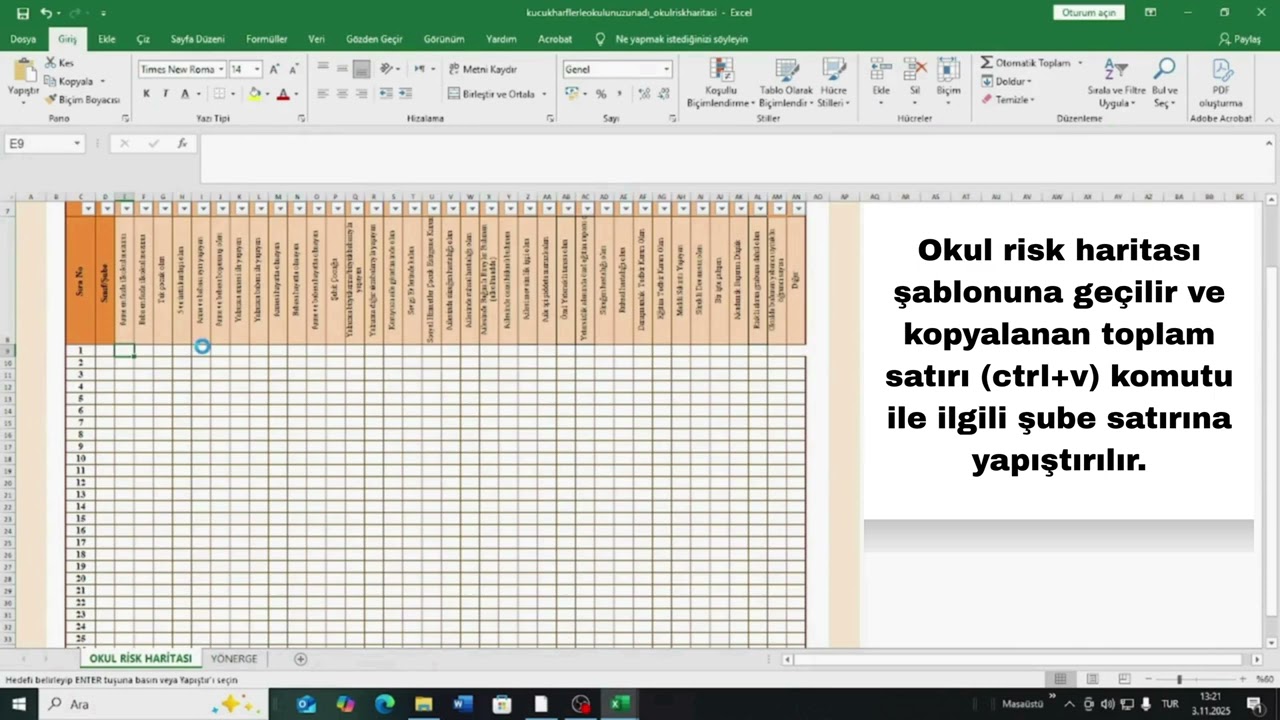Align text to middle
Viewport: 1280px width, 720px height.
click(342, 68)
